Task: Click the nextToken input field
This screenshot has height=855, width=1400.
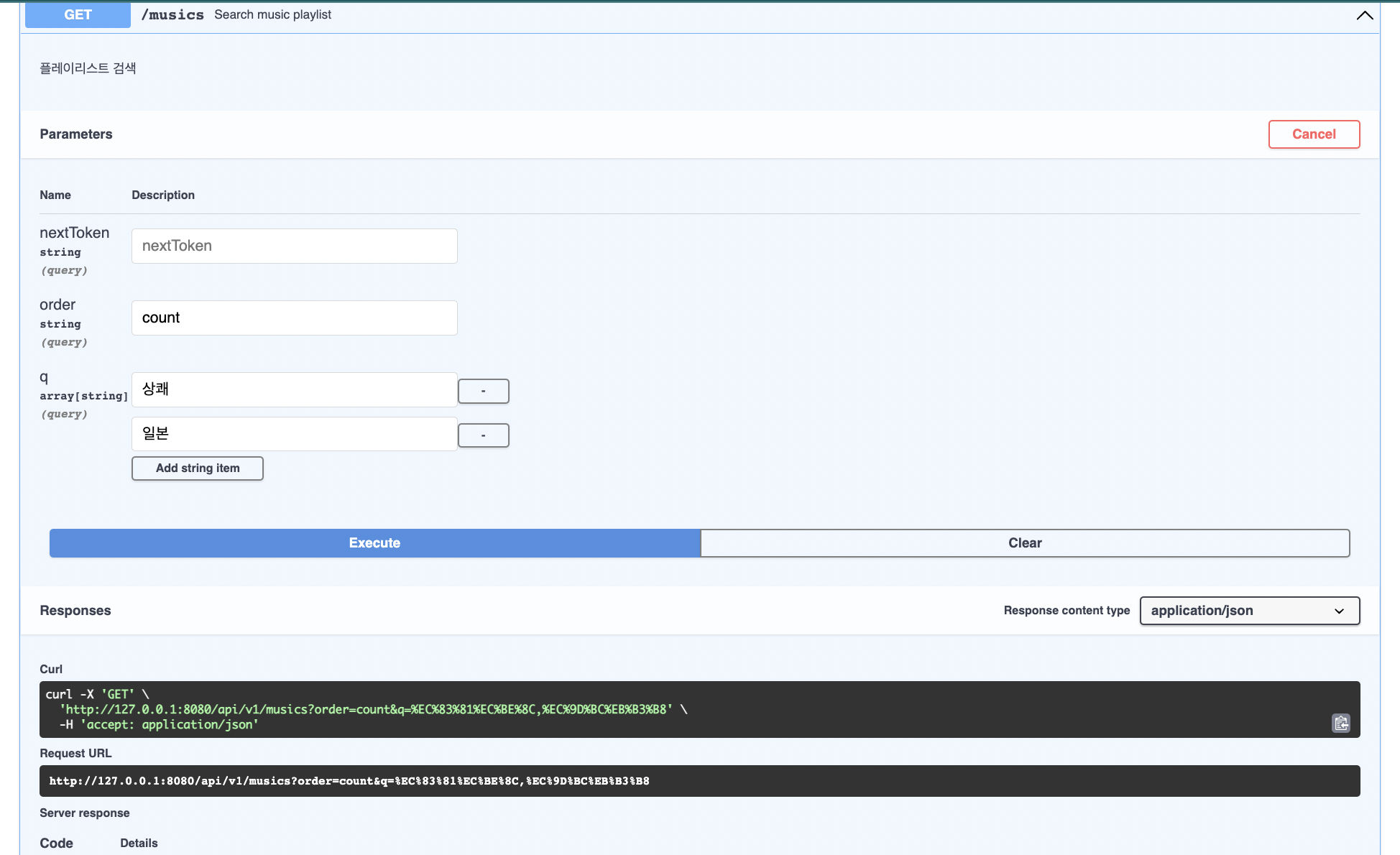Action: (x=294, y=246)
